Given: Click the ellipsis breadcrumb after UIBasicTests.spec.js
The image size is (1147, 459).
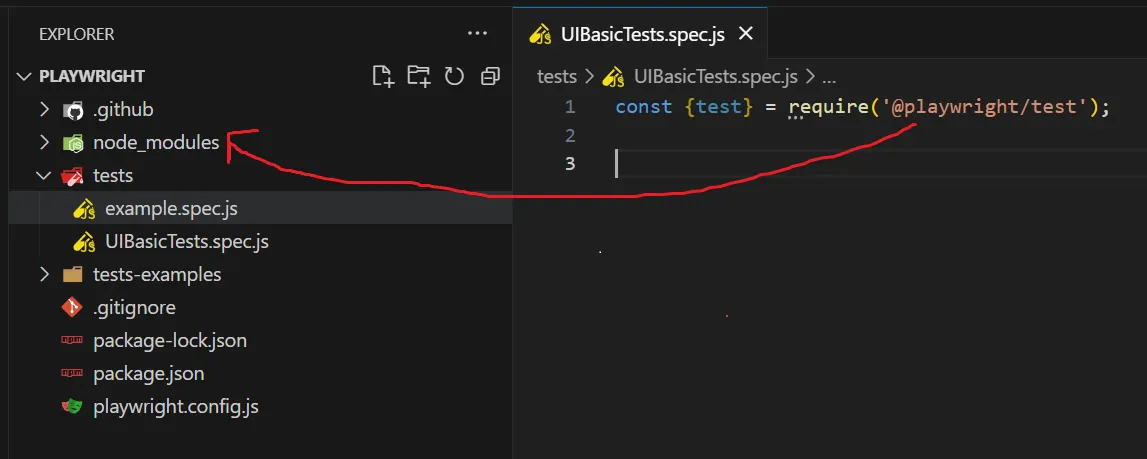Looking at the screenshot, I should [x=829, y=77].
